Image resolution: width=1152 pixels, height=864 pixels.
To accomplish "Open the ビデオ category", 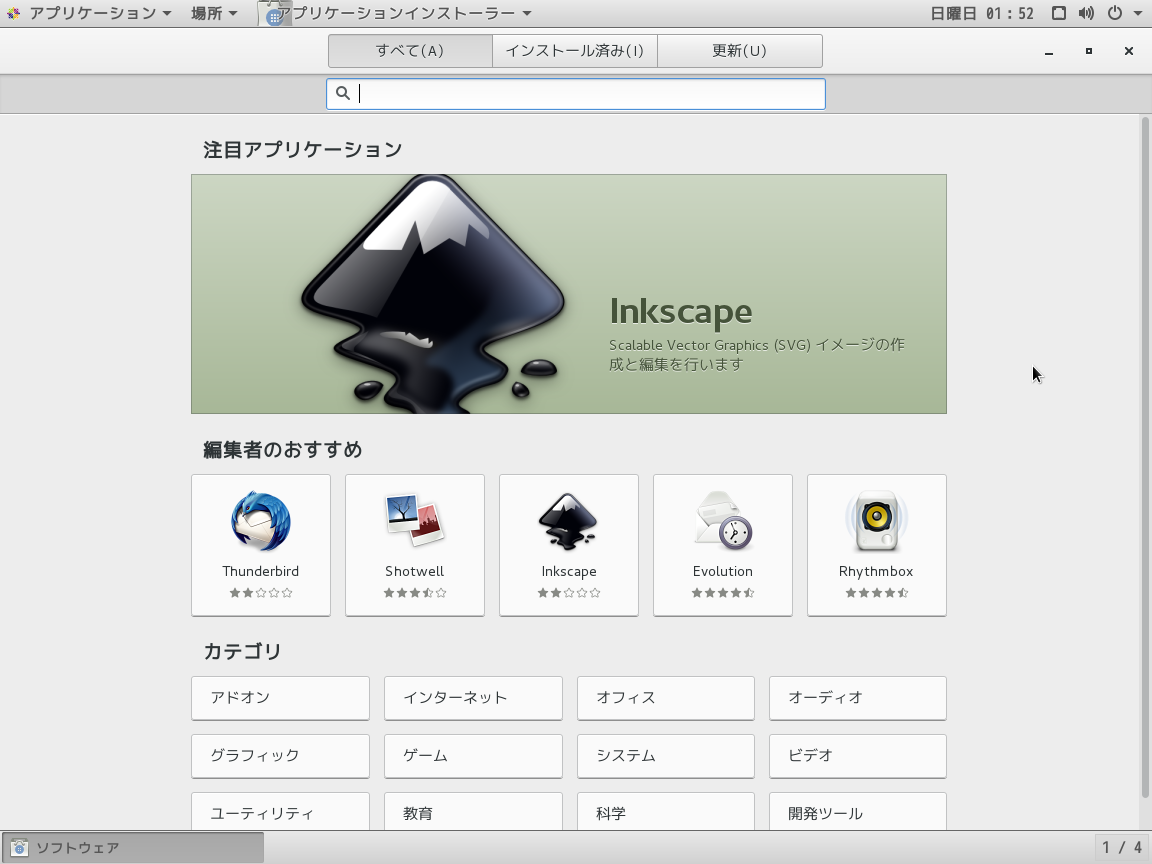I will [x=857, y=756].
